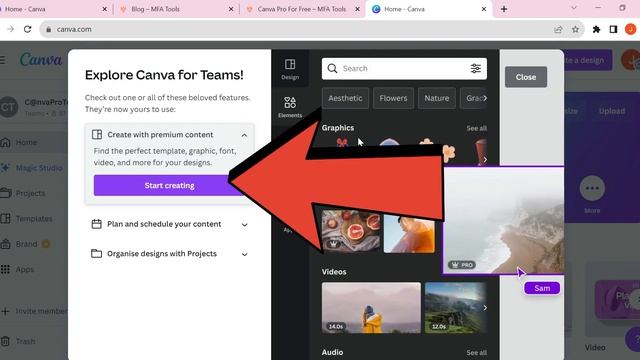This screenshot has width=640, height=360.
Task: Share this page icon in address bar
Action: [558, 29]
